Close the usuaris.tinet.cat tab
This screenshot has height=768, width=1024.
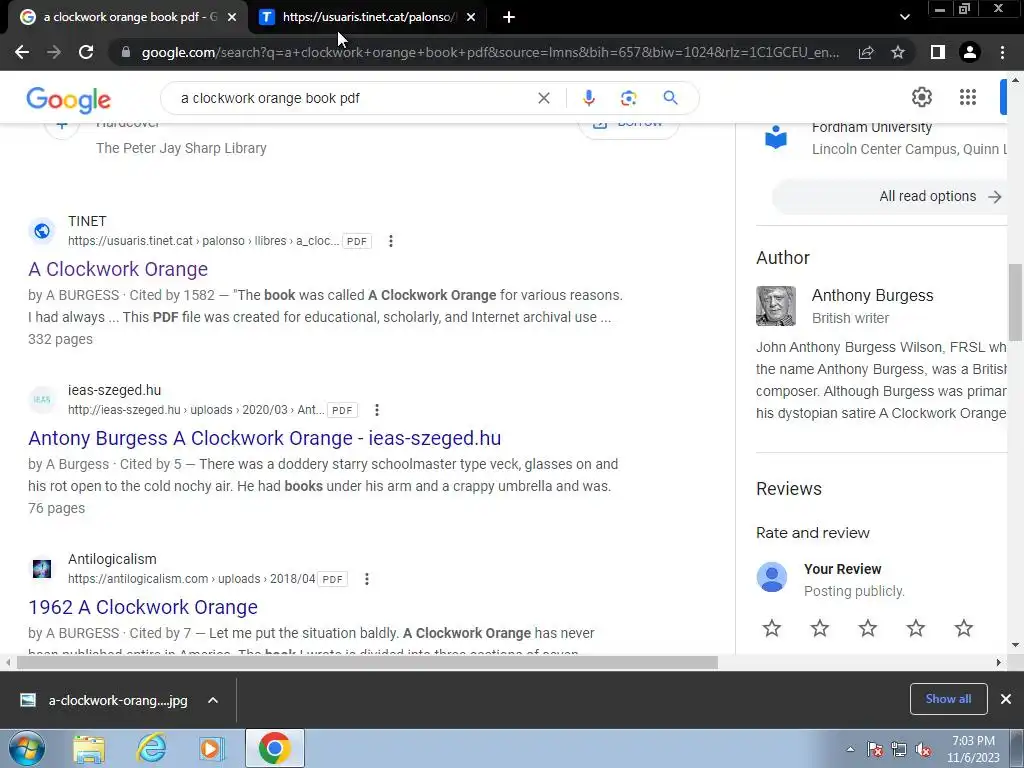pyautogui.click(x=471, y=18)
